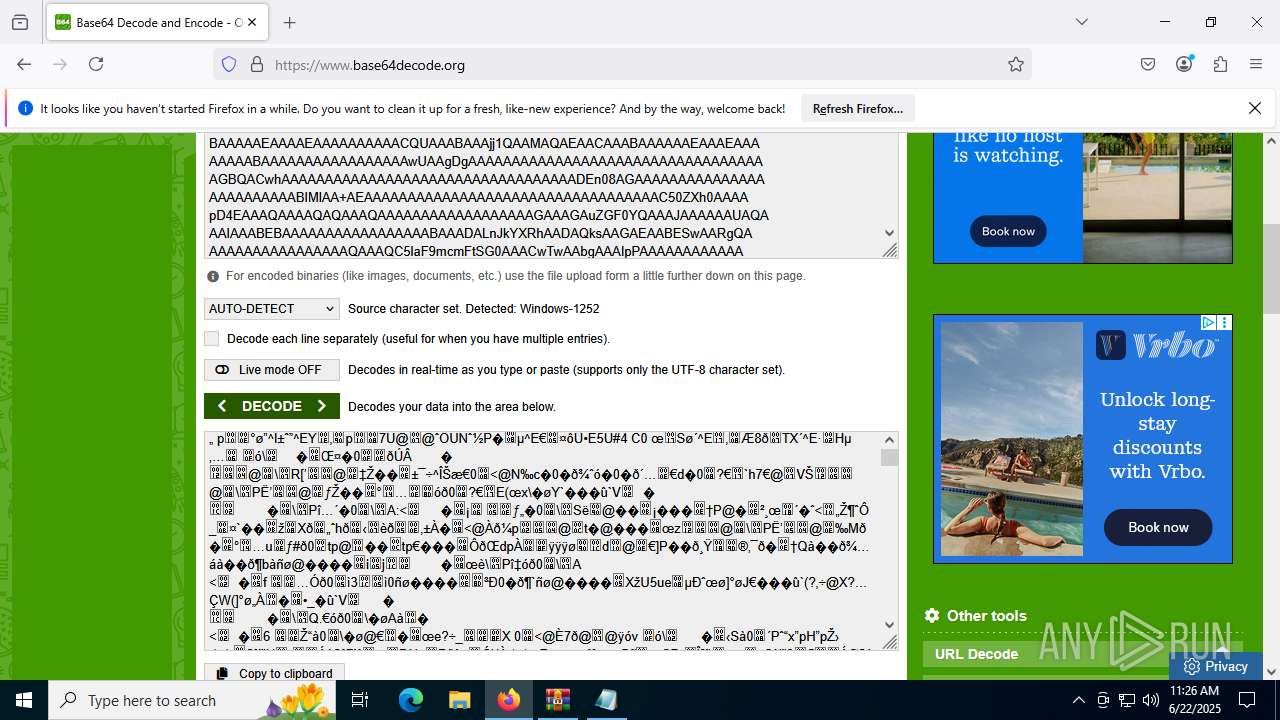The image size is (1280, 720).
Task: Open network status tray icon
Action: click(1127, 700)
